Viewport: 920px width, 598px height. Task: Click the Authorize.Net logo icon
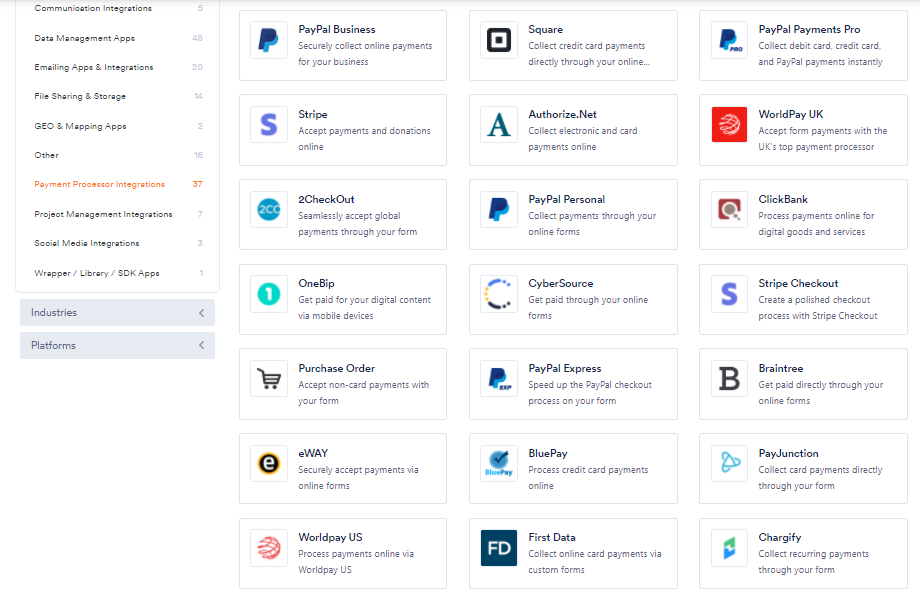499,124
